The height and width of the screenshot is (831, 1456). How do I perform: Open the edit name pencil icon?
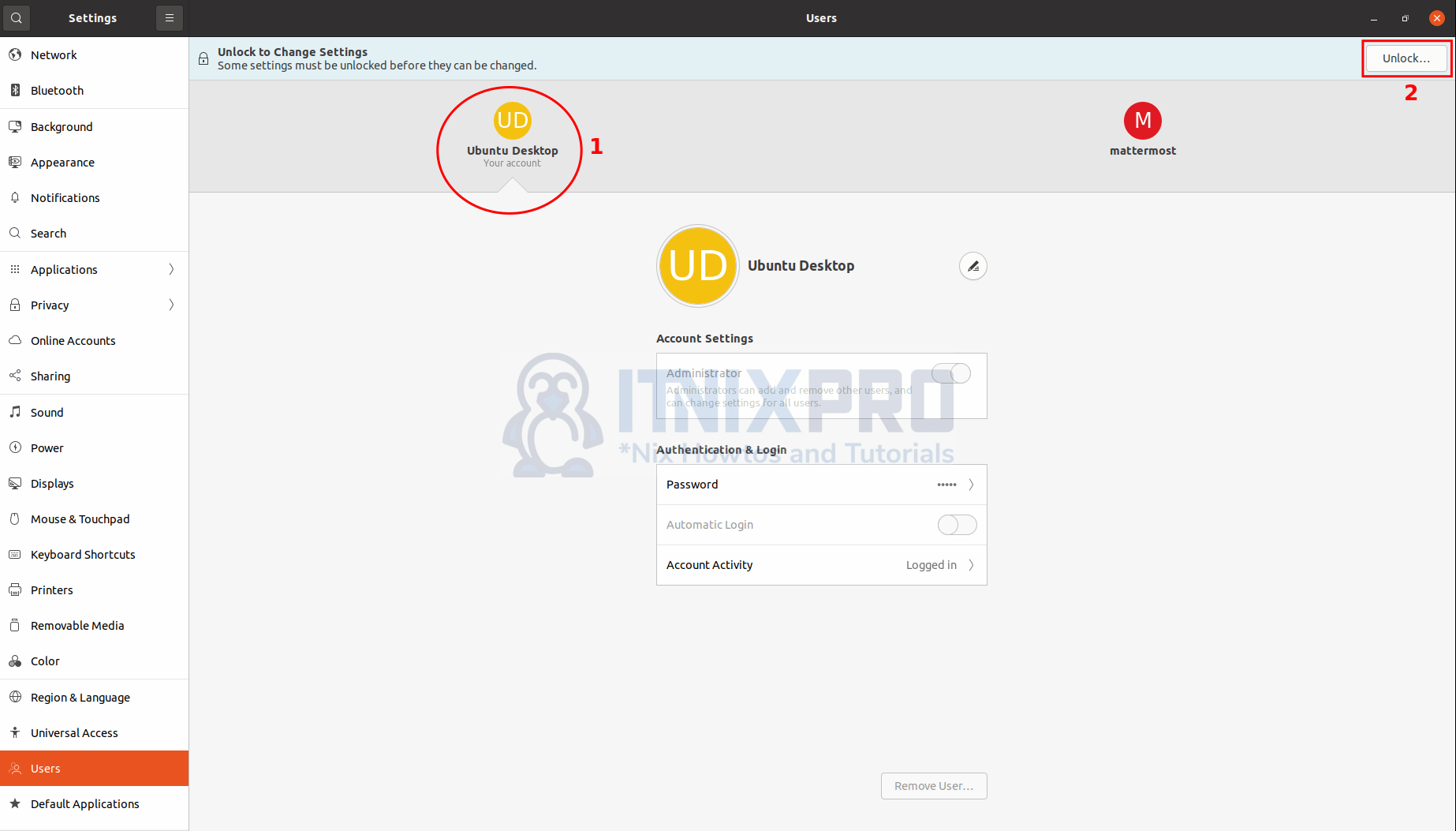pyautogui.click(x=973, y=266)
